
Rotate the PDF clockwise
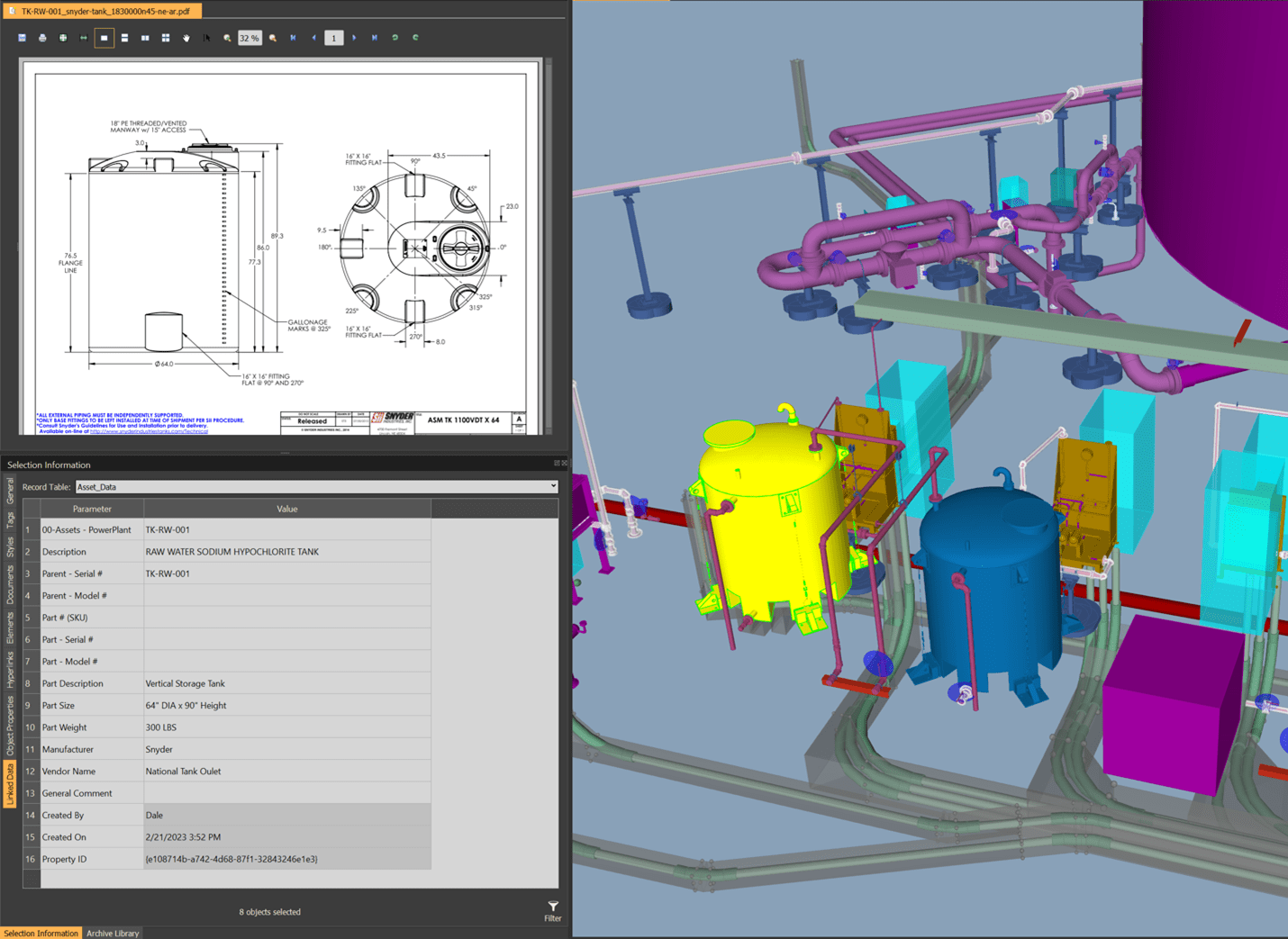click(415, 38)
